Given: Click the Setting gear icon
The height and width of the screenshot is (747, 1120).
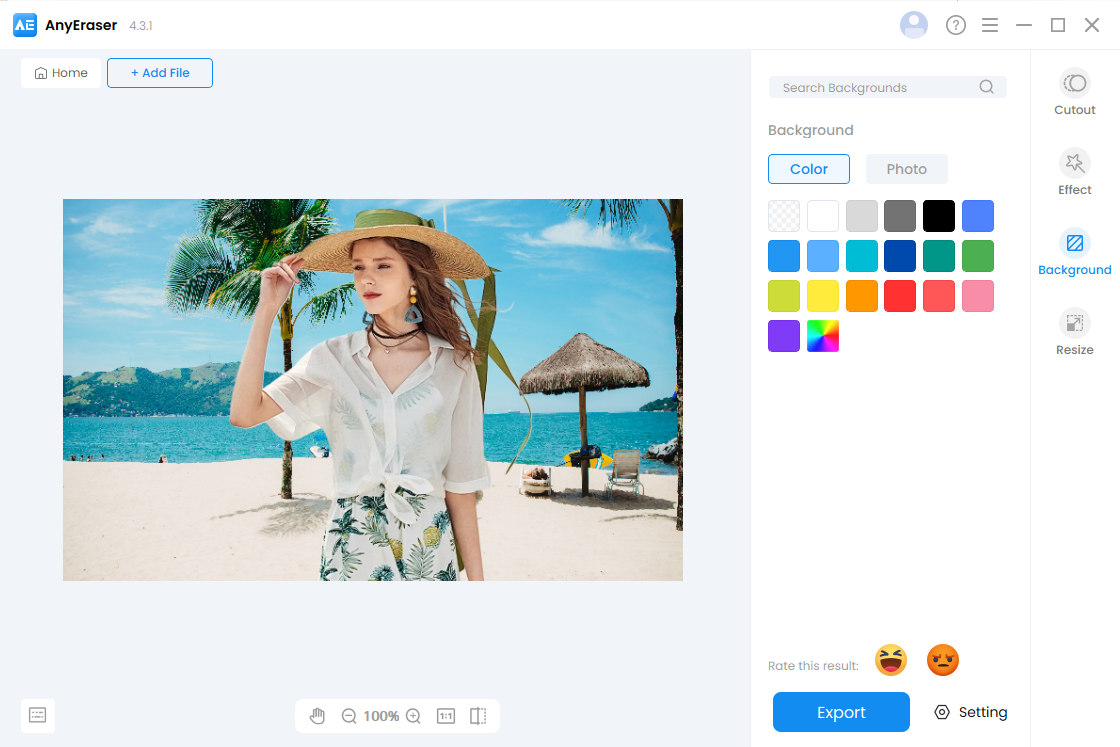Looking at the screenshot, I should pyautogui.click(x=942, y=712).
